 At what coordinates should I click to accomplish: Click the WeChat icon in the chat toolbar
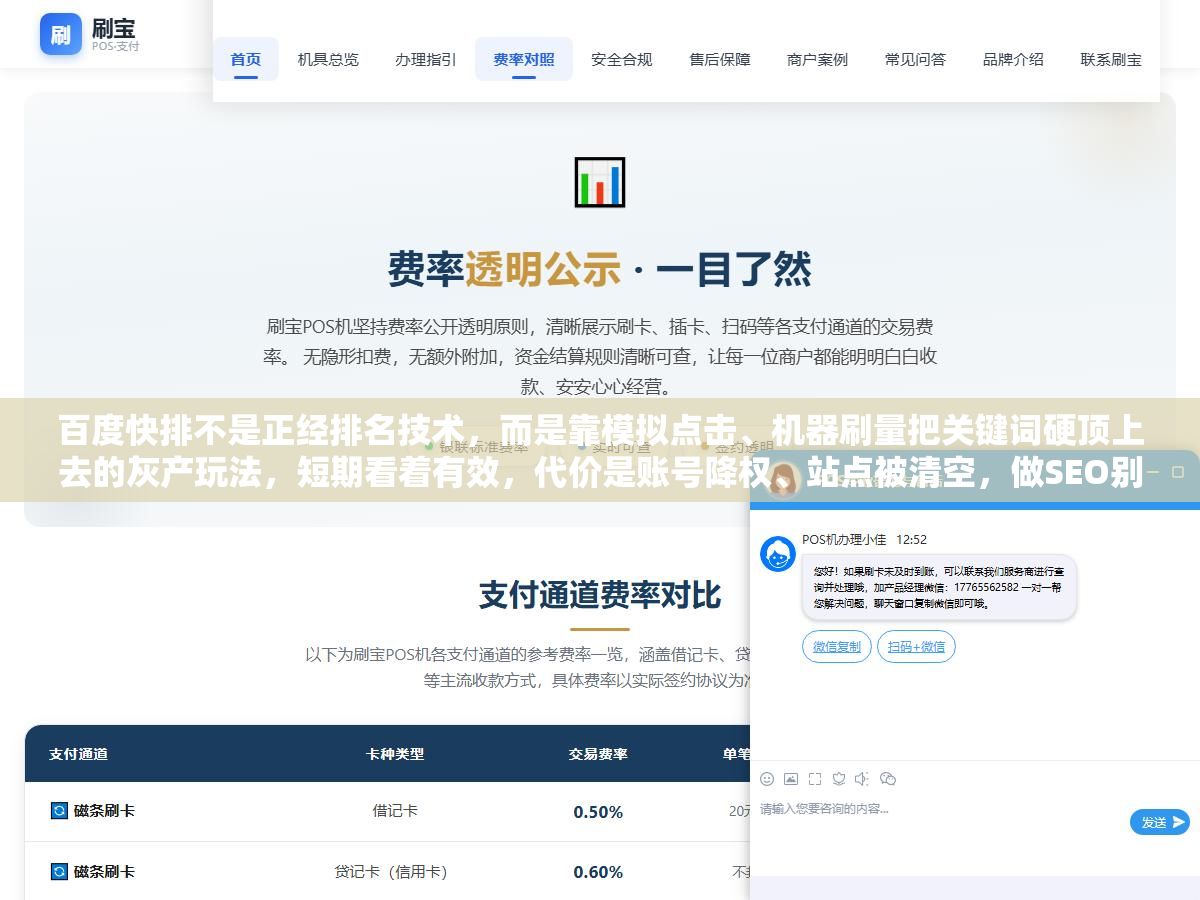tap(888, 778)
